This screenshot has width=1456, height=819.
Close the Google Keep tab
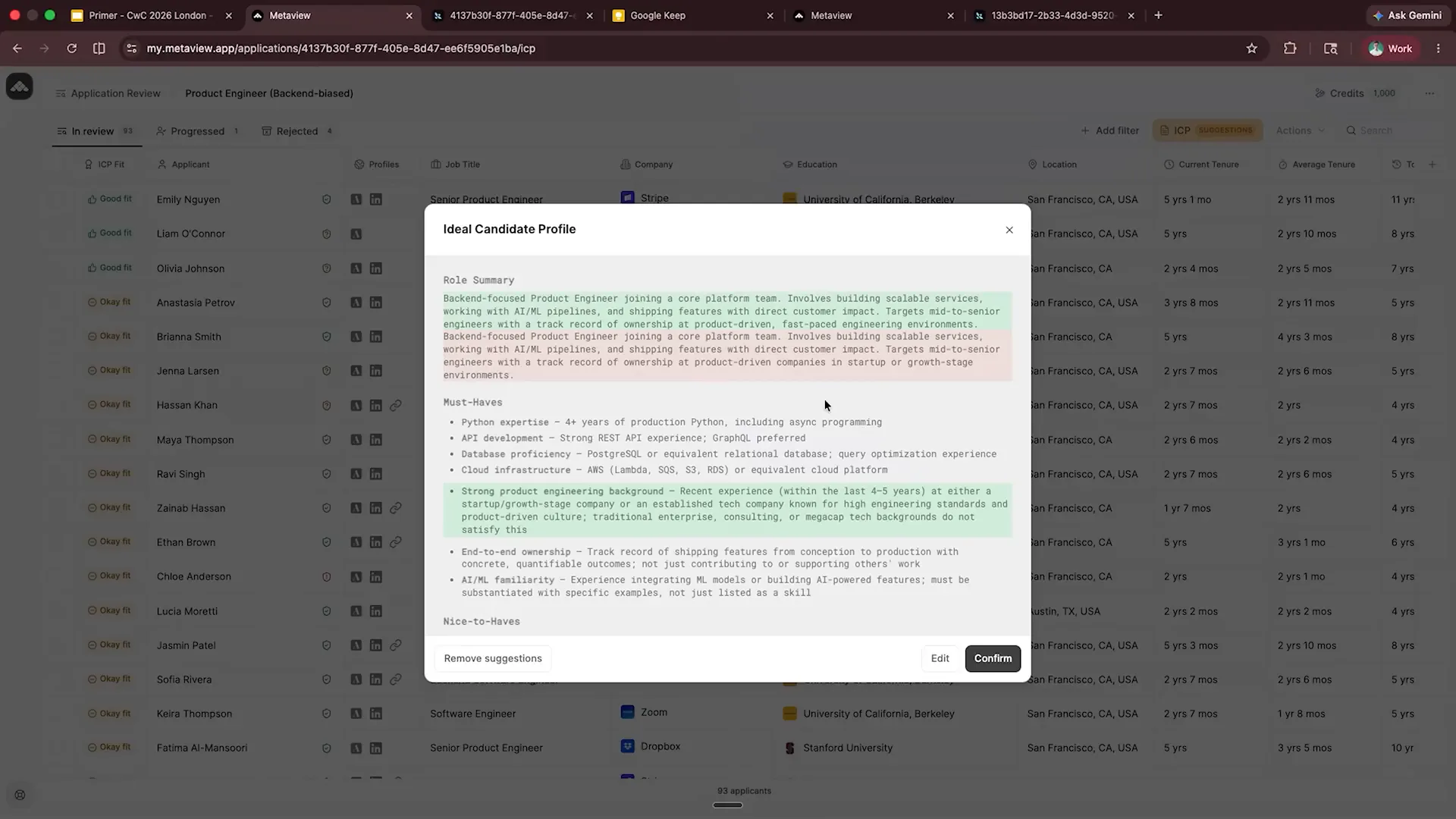click(x=770, y=15)
